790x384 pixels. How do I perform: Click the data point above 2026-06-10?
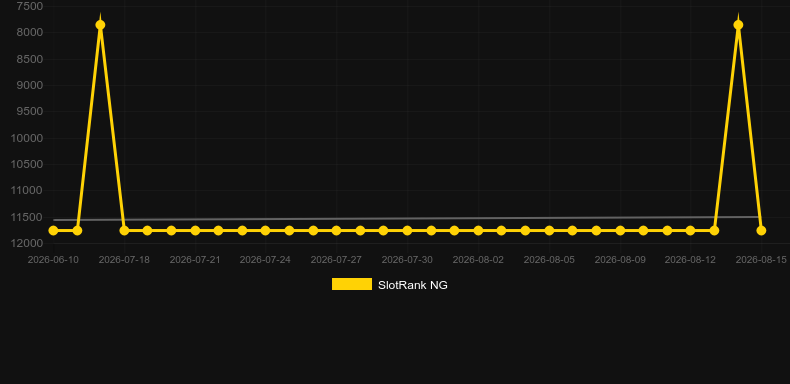53,230
